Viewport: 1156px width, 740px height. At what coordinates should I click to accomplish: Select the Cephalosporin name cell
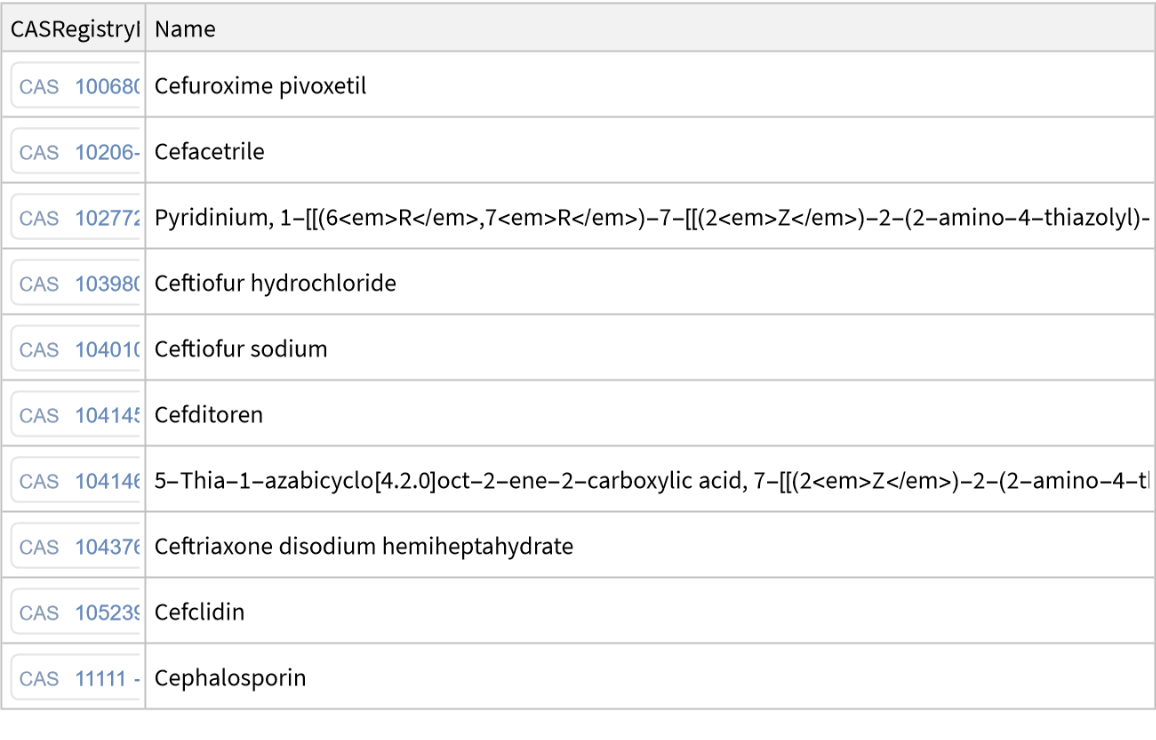(230, 678)
